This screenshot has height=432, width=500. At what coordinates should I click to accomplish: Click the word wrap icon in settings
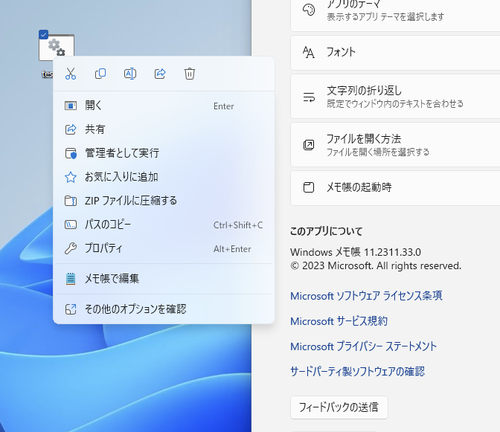(x=309, y=97)
